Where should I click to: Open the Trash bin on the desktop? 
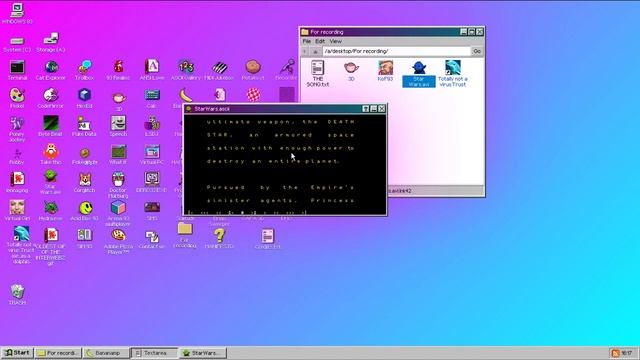tap(17, 295)
